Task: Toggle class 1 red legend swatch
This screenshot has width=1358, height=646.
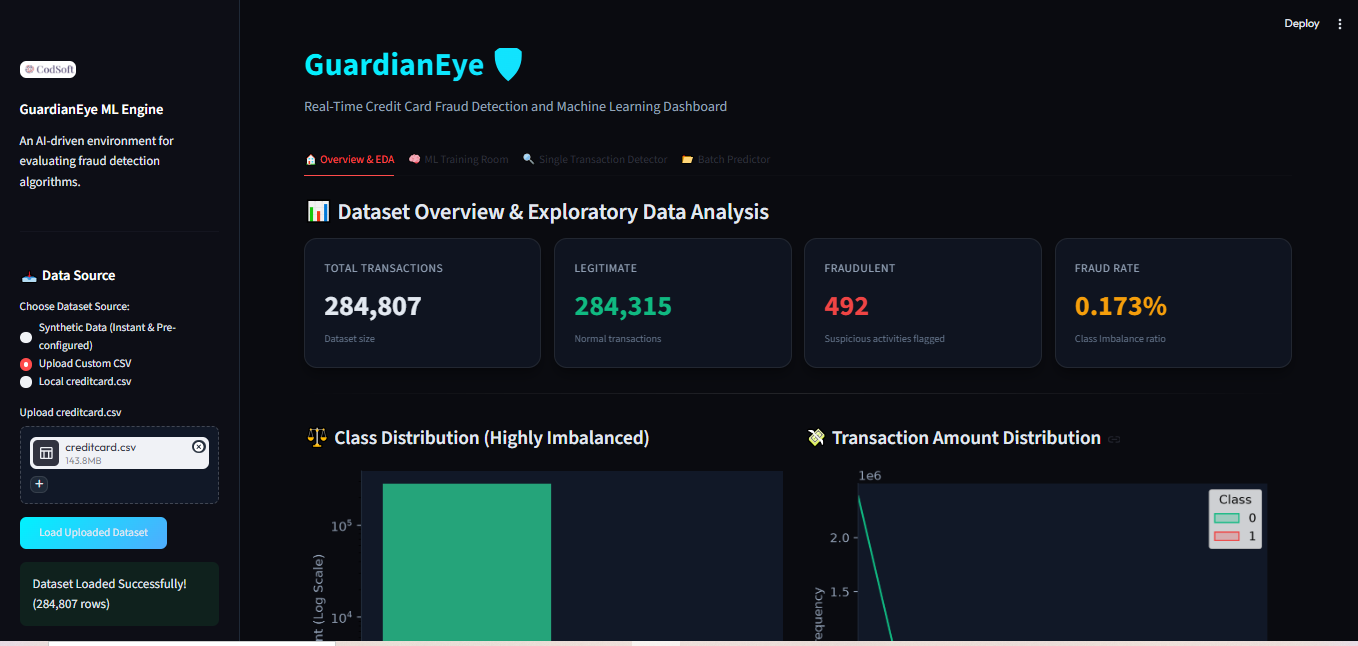Action: (1227, 537)
